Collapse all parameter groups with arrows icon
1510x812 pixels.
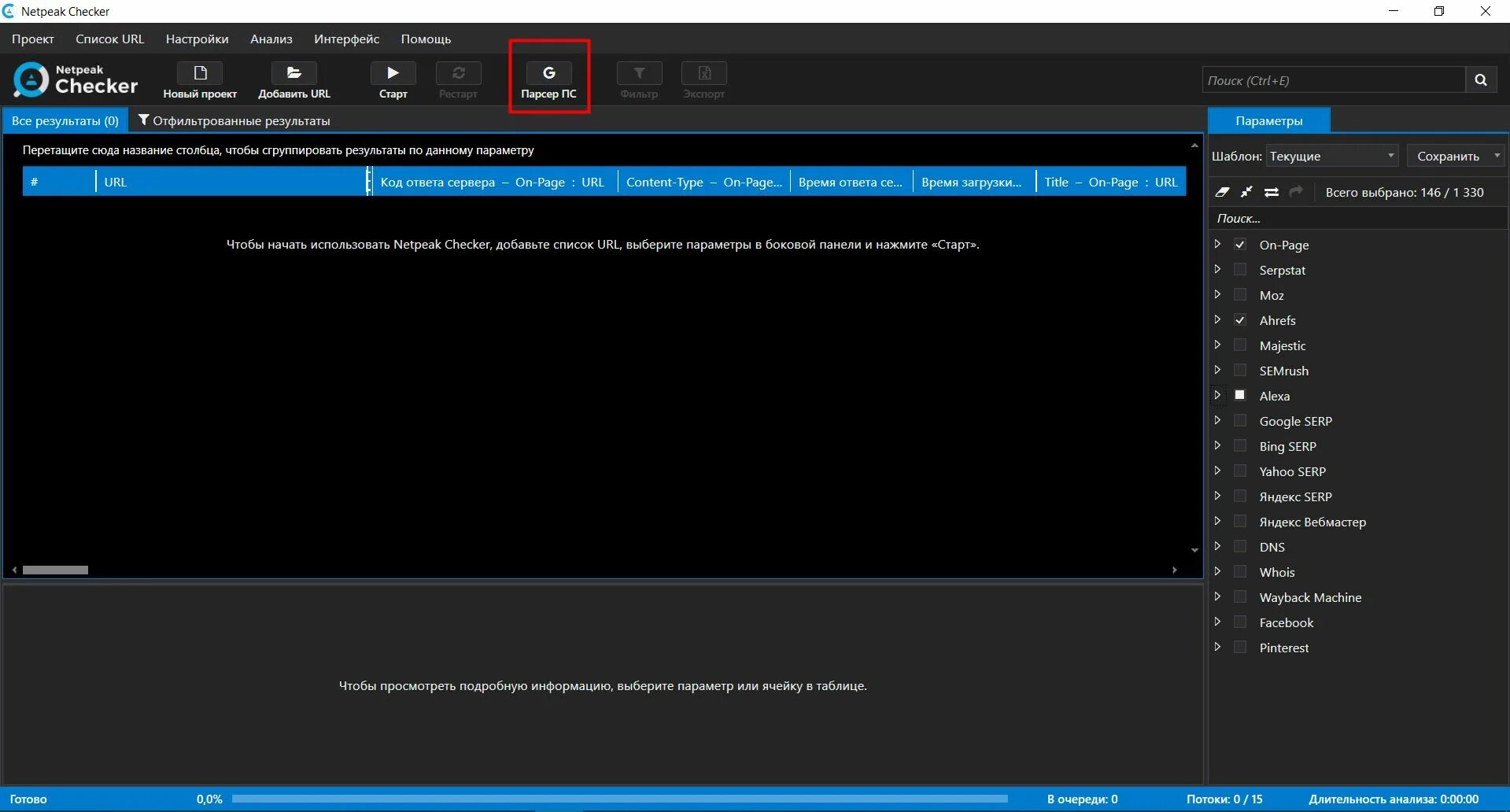pos(1246,192)
